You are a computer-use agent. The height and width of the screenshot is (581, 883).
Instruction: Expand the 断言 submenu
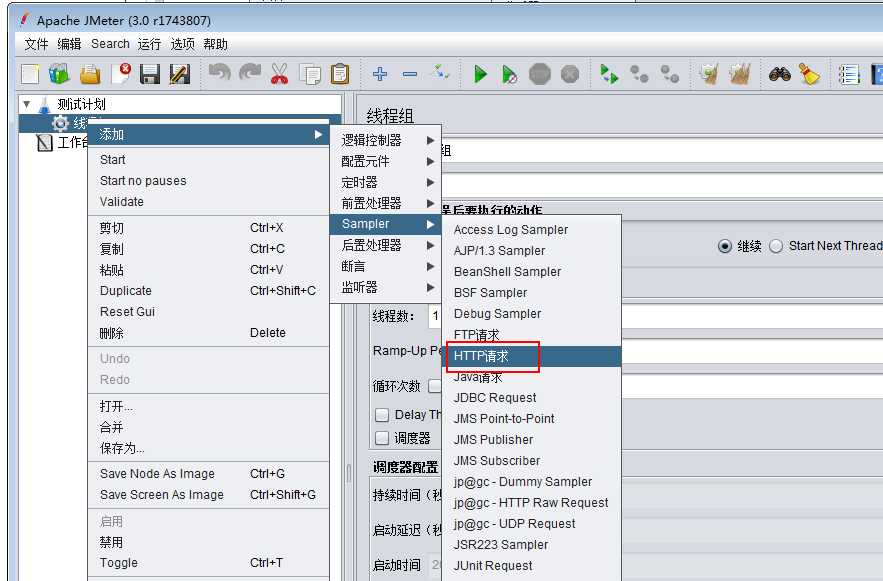(385, 266)
